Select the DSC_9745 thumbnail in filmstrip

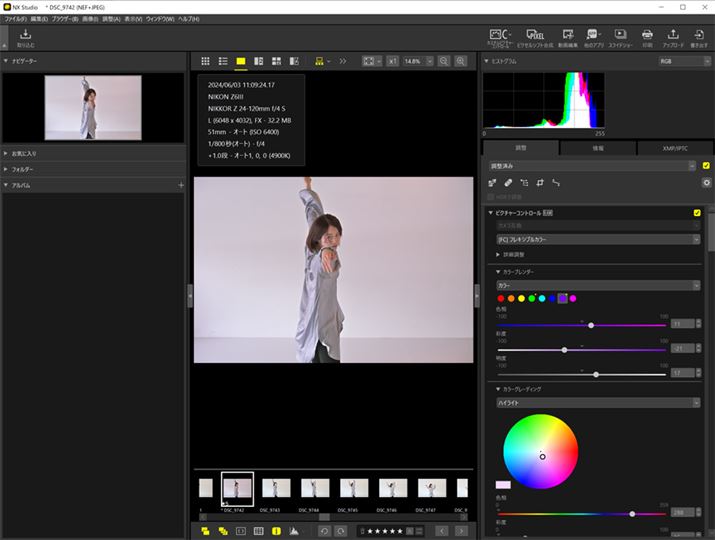(354, 488)
